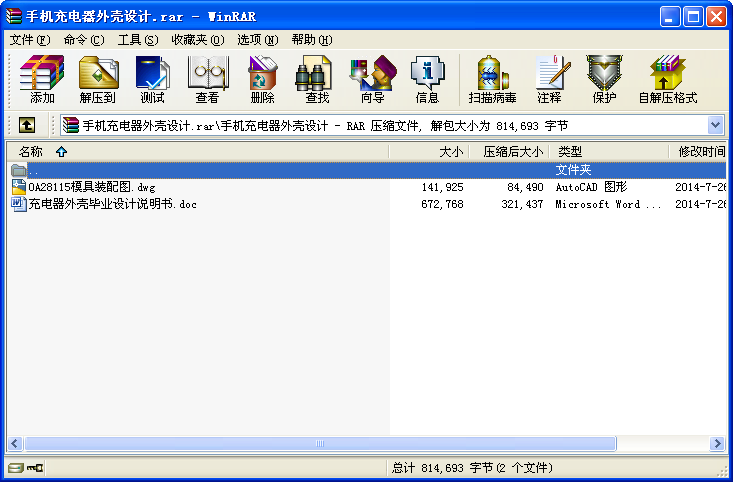The width and height of the screenshot is (733, 482).
Task: Close the WinRAR window
Action: (716, 17)
